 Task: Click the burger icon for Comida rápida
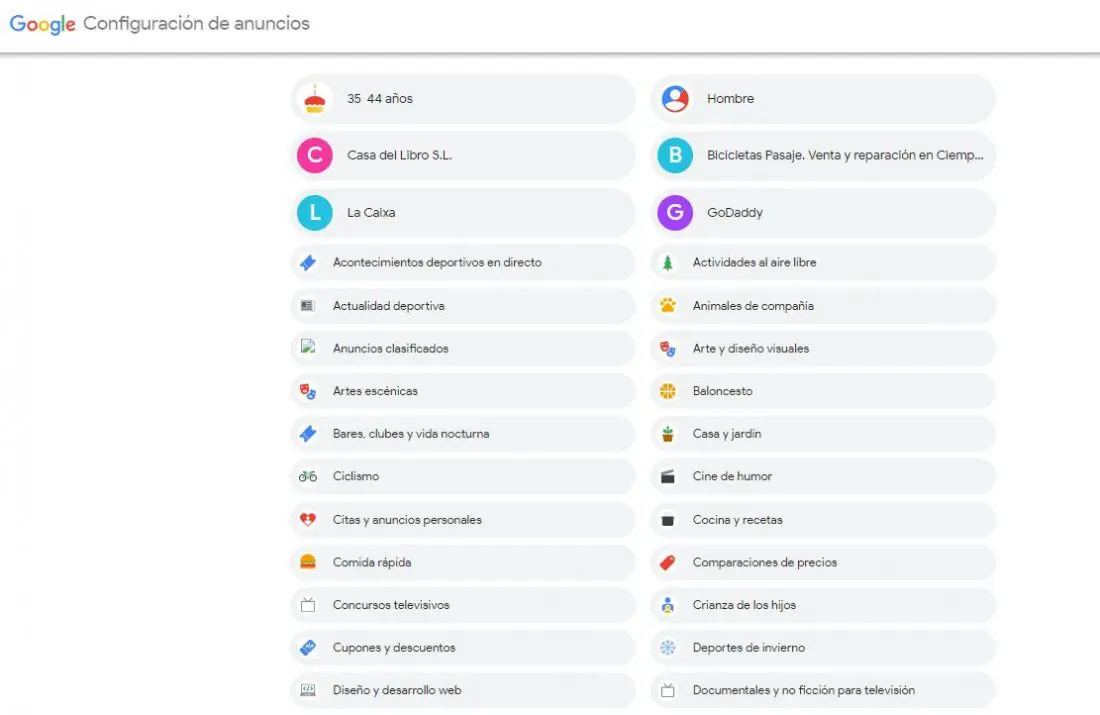coord(308,562)
